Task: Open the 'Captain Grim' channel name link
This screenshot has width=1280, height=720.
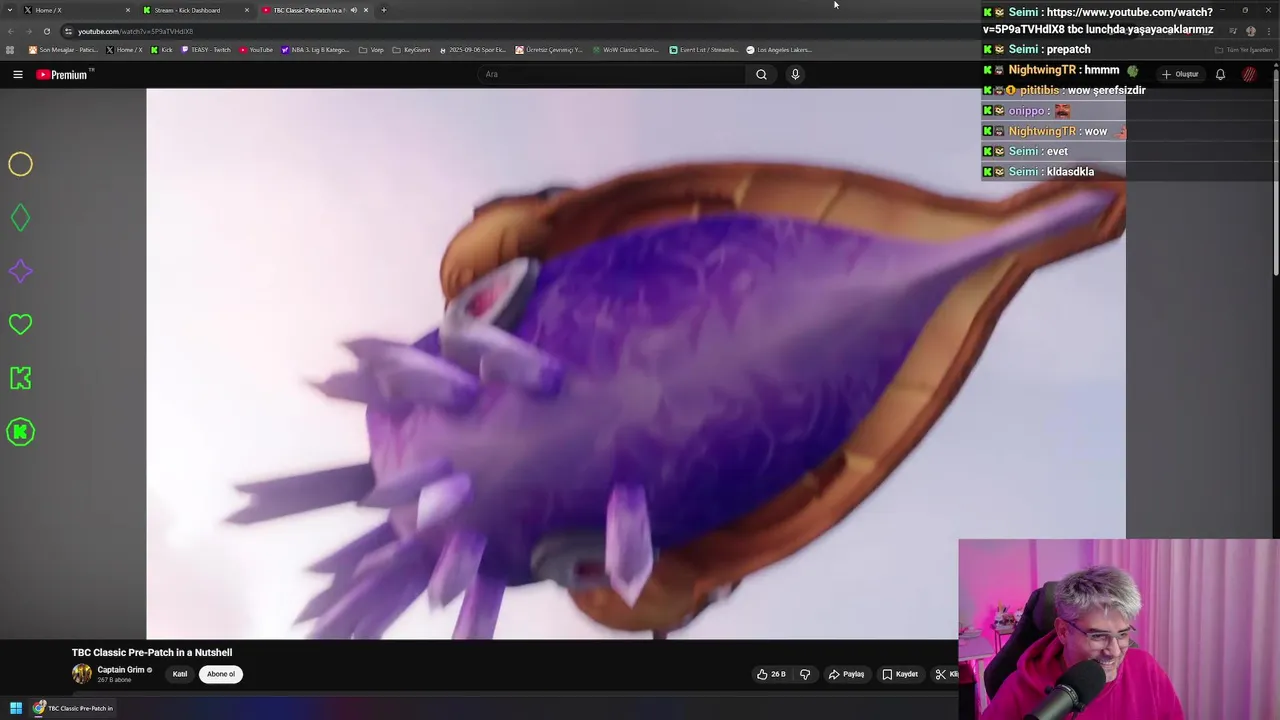Action: 121,670
